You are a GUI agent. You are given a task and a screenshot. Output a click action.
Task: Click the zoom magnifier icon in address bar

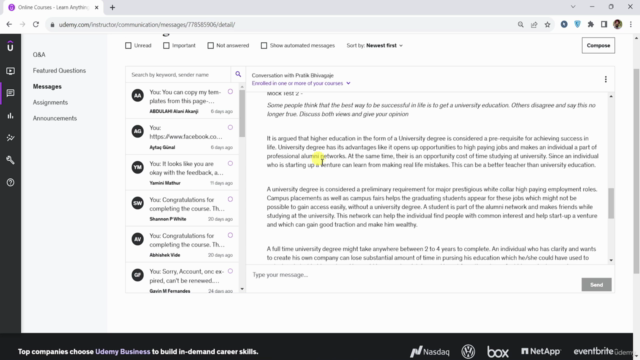pos(520,24)
